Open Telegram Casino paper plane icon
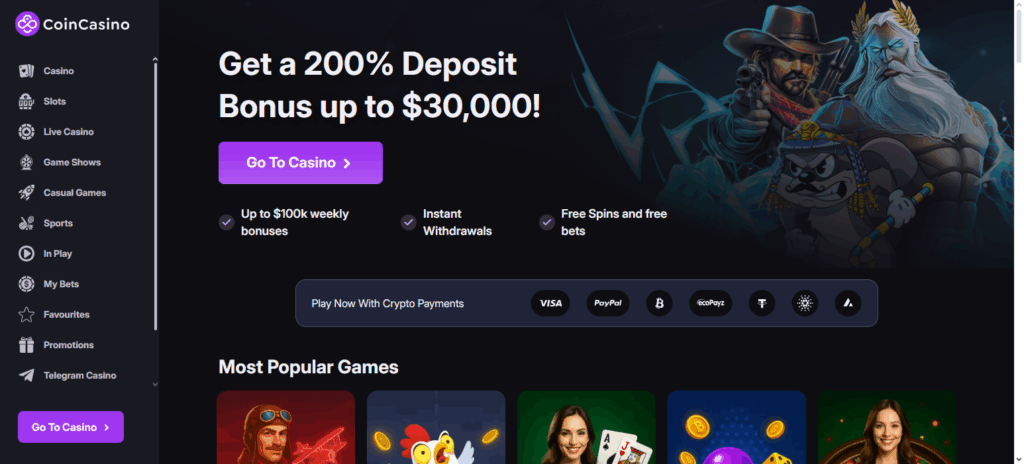This screenshot has height=464, width=1024. pyautogui.click(x=26, y=375)
